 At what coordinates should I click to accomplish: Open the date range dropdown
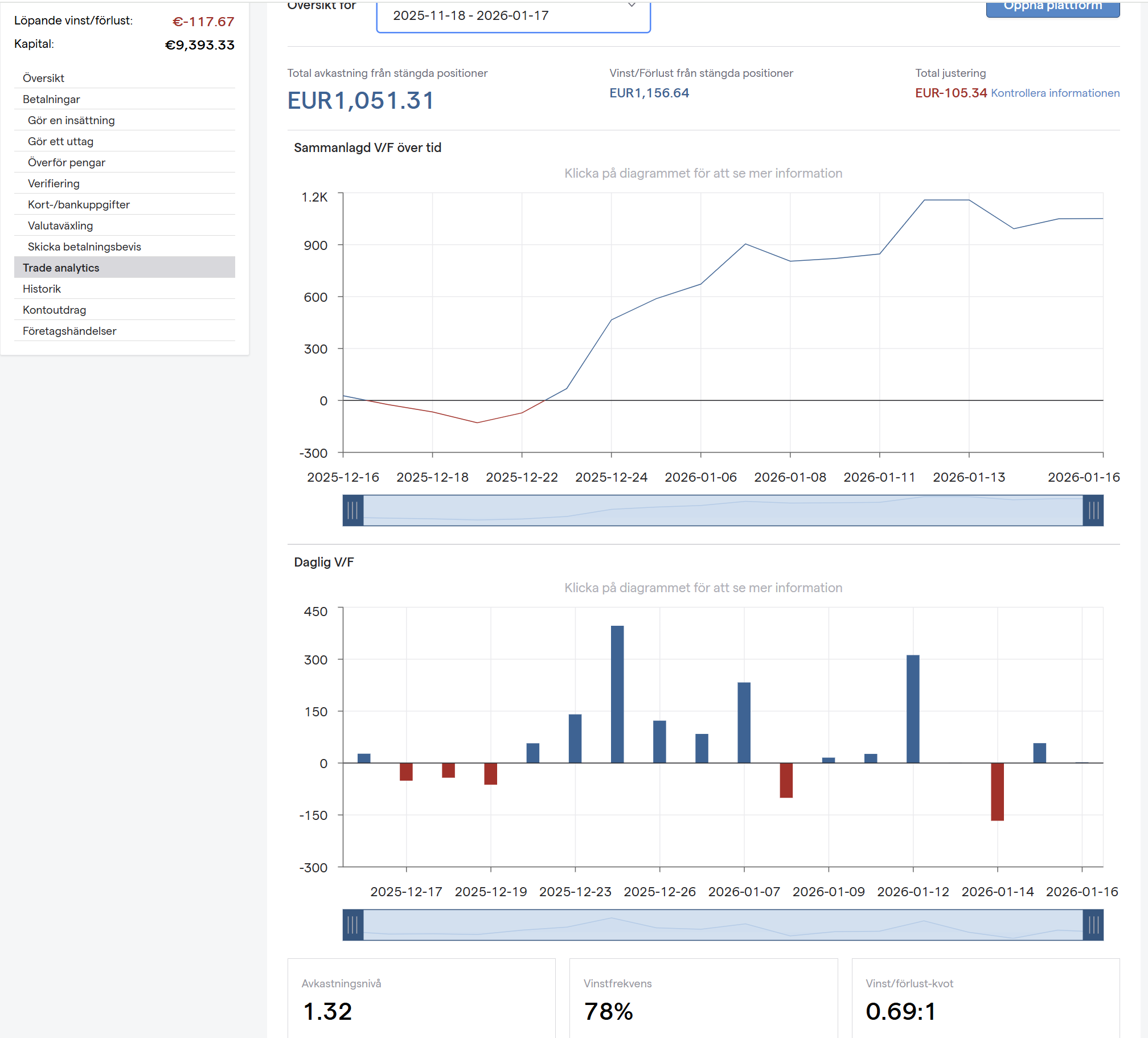click(x=512, y=16)
